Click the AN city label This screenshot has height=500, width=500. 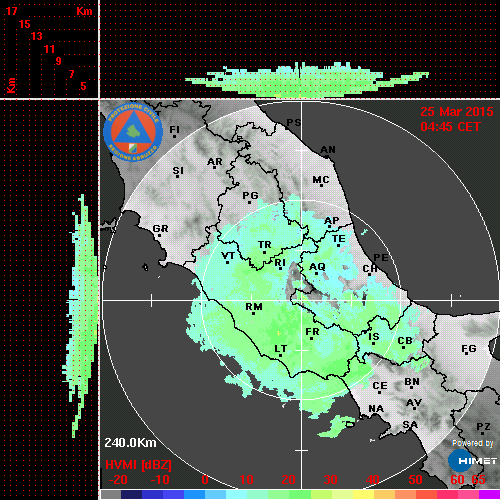coord(328,150)
